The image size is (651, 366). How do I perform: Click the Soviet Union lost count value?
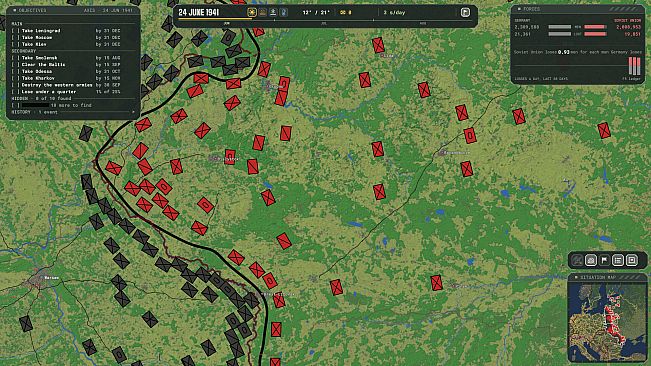pos(632,34)
